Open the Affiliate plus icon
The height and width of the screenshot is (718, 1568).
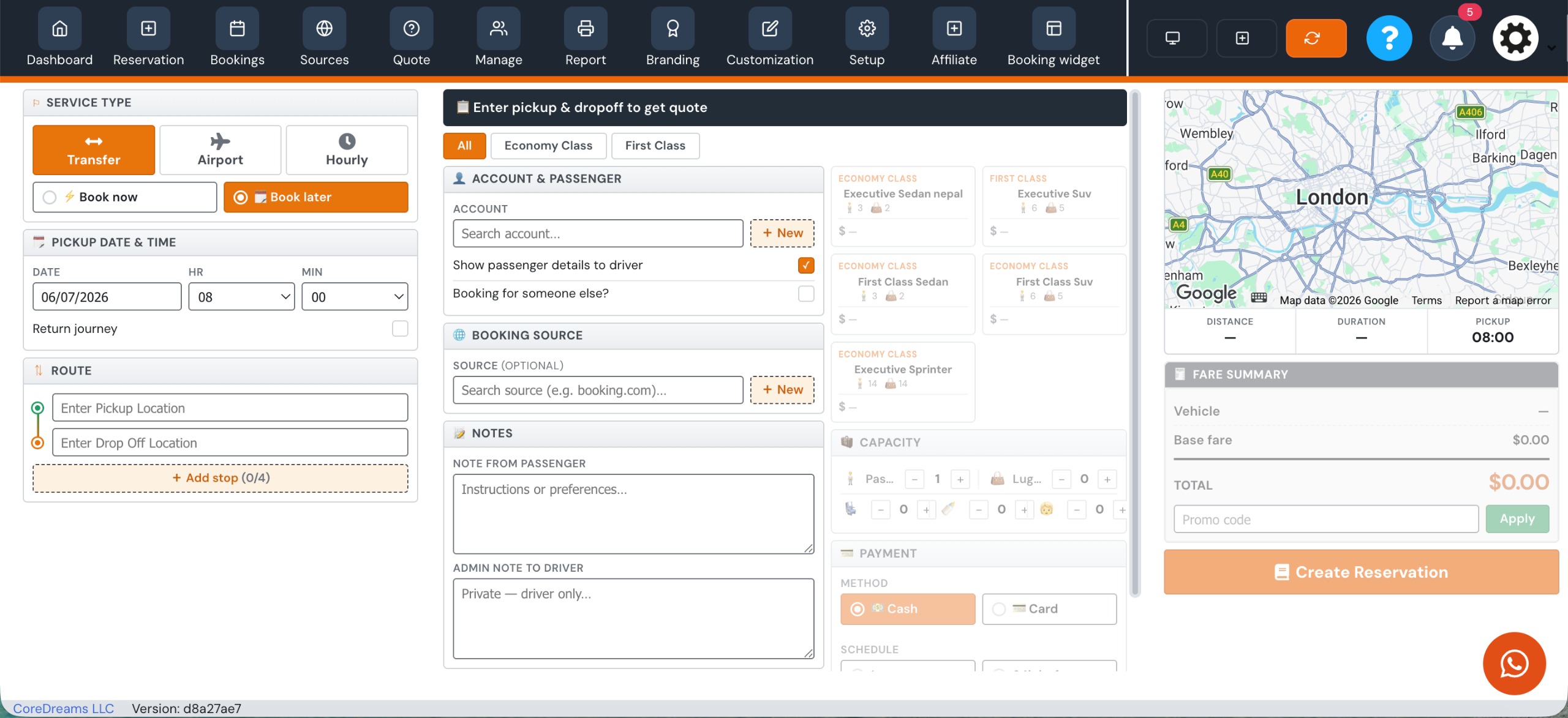click(954, 28)
